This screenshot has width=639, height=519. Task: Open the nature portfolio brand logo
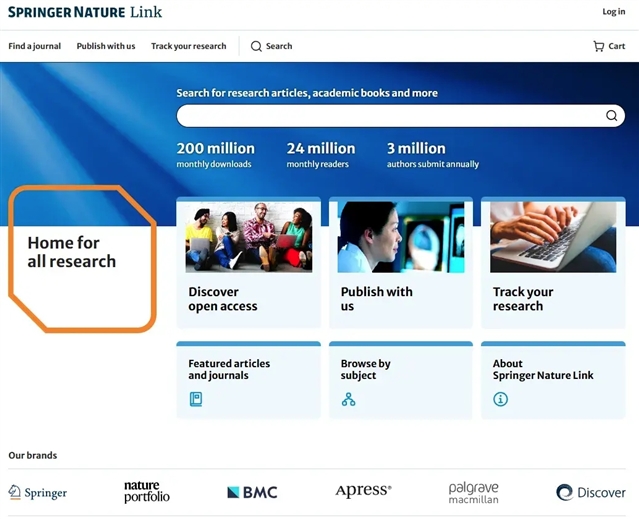click(147, 492)
